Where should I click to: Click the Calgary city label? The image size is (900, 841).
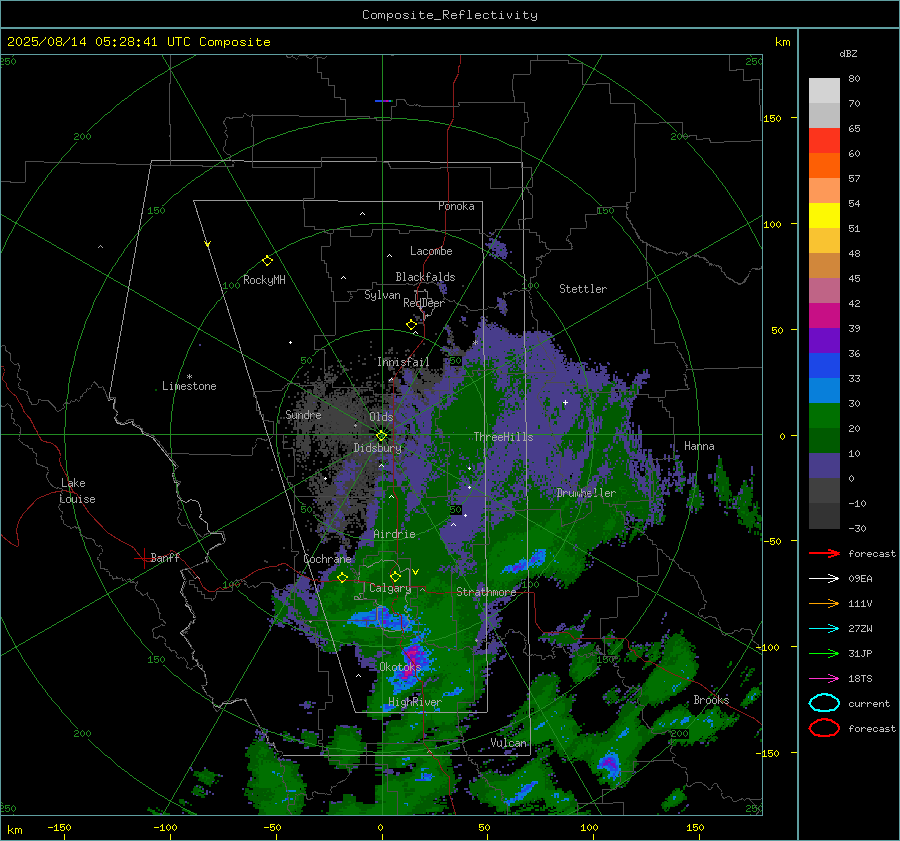coord(390,588)
